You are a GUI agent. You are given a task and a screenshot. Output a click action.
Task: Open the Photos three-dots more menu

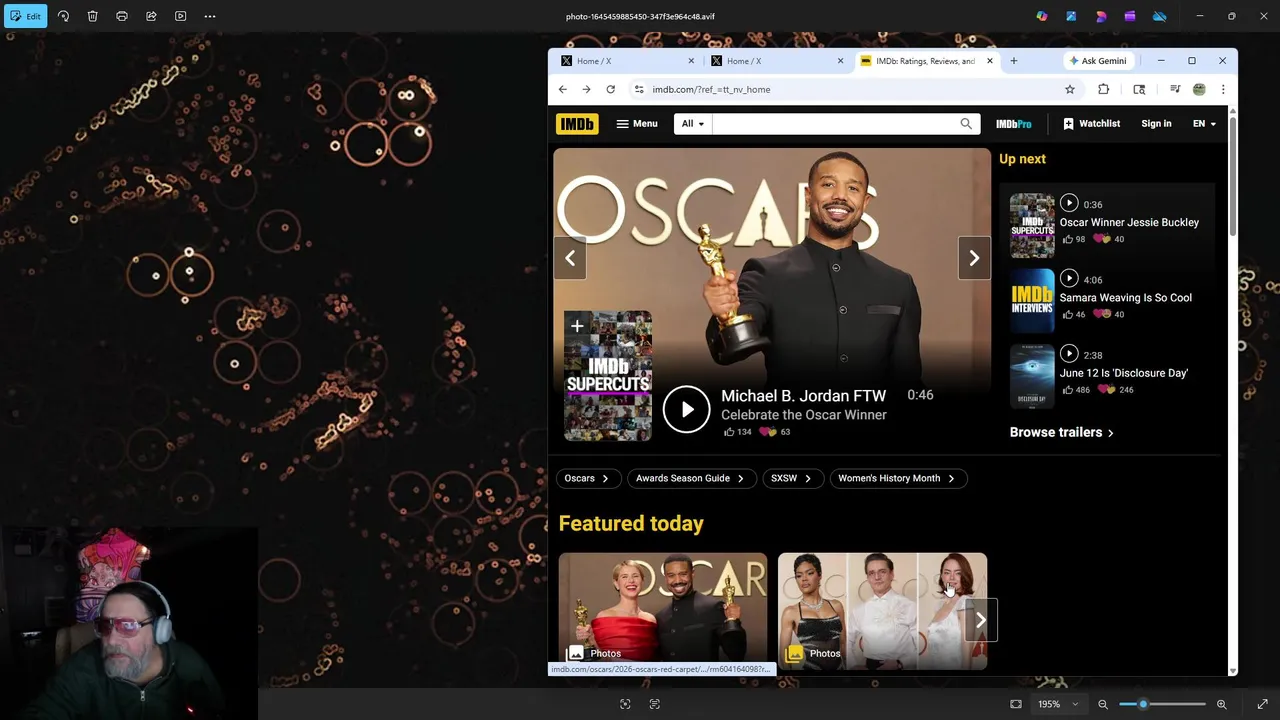pyautogui.click(x=210, y=16)
